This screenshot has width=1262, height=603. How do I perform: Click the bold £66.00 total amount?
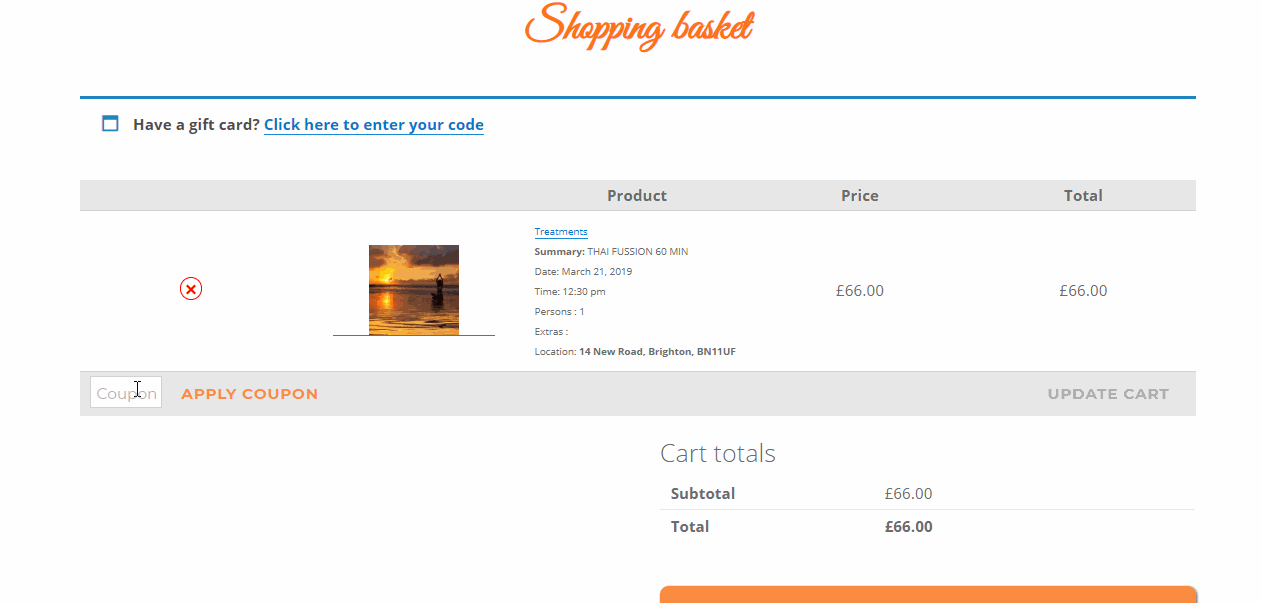coord(909,527)
